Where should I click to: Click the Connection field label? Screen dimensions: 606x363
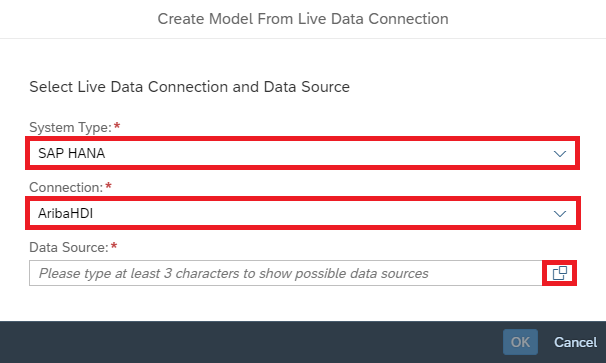click(66, 187)
